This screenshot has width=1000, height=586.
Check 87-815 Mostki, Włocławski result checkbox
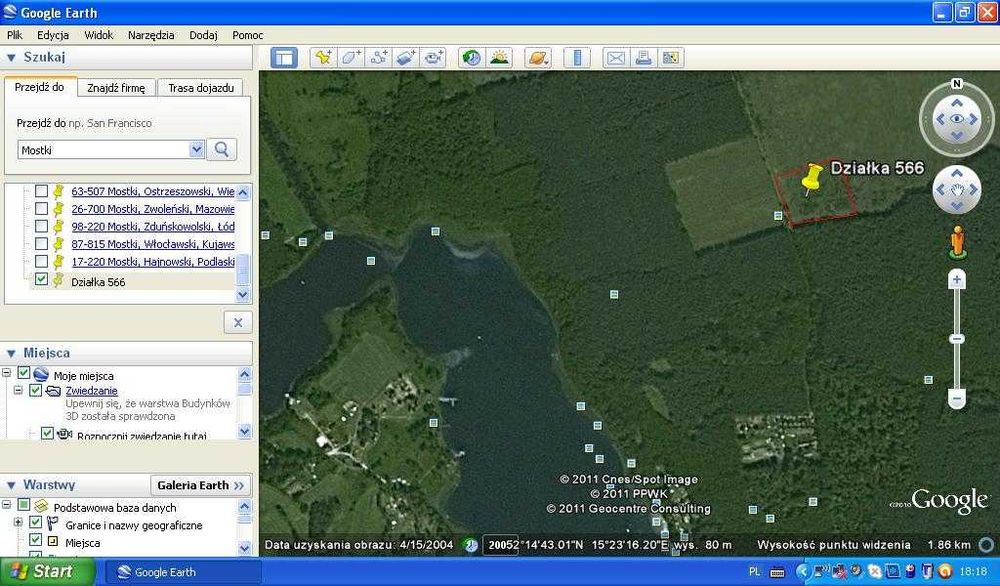coord(41,244)
